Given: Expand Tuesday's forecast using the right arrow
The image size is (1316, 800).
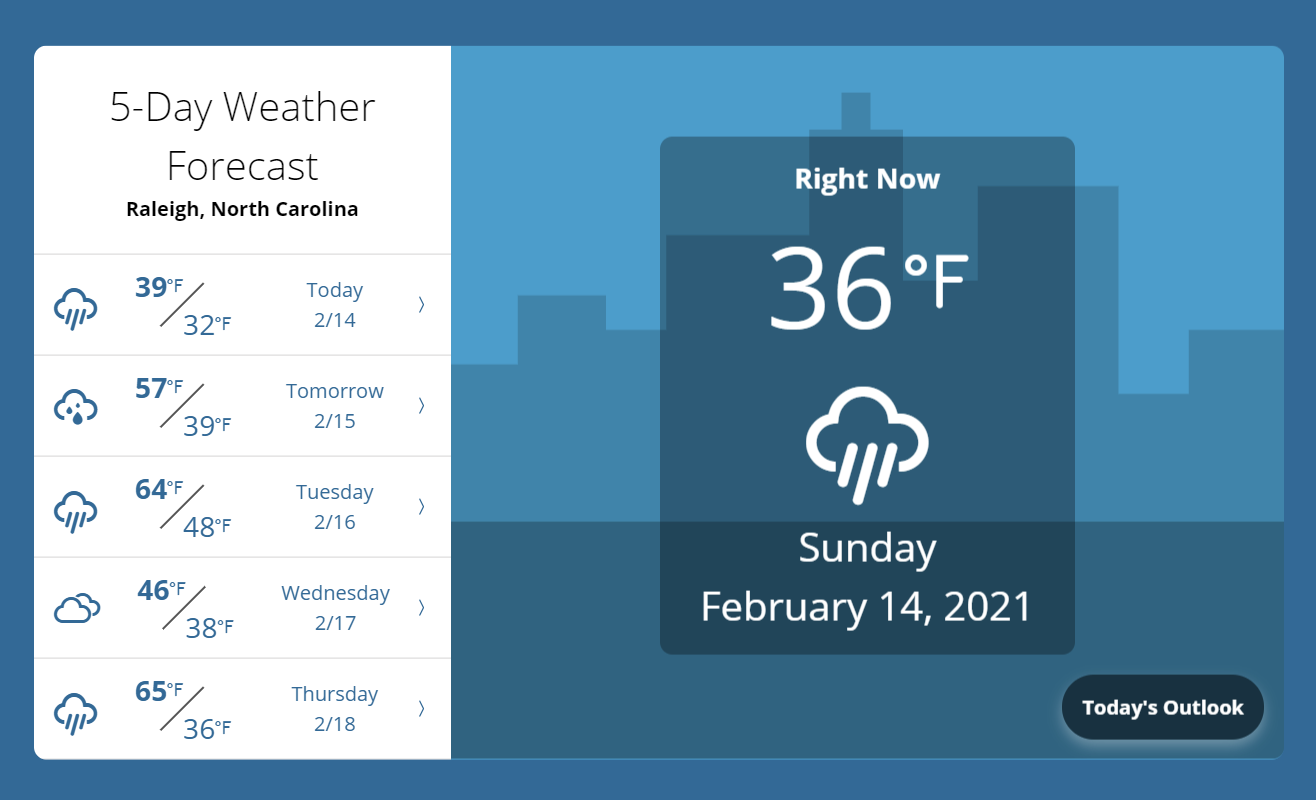Looking at the screenshot, I should (x=420, y=506).
